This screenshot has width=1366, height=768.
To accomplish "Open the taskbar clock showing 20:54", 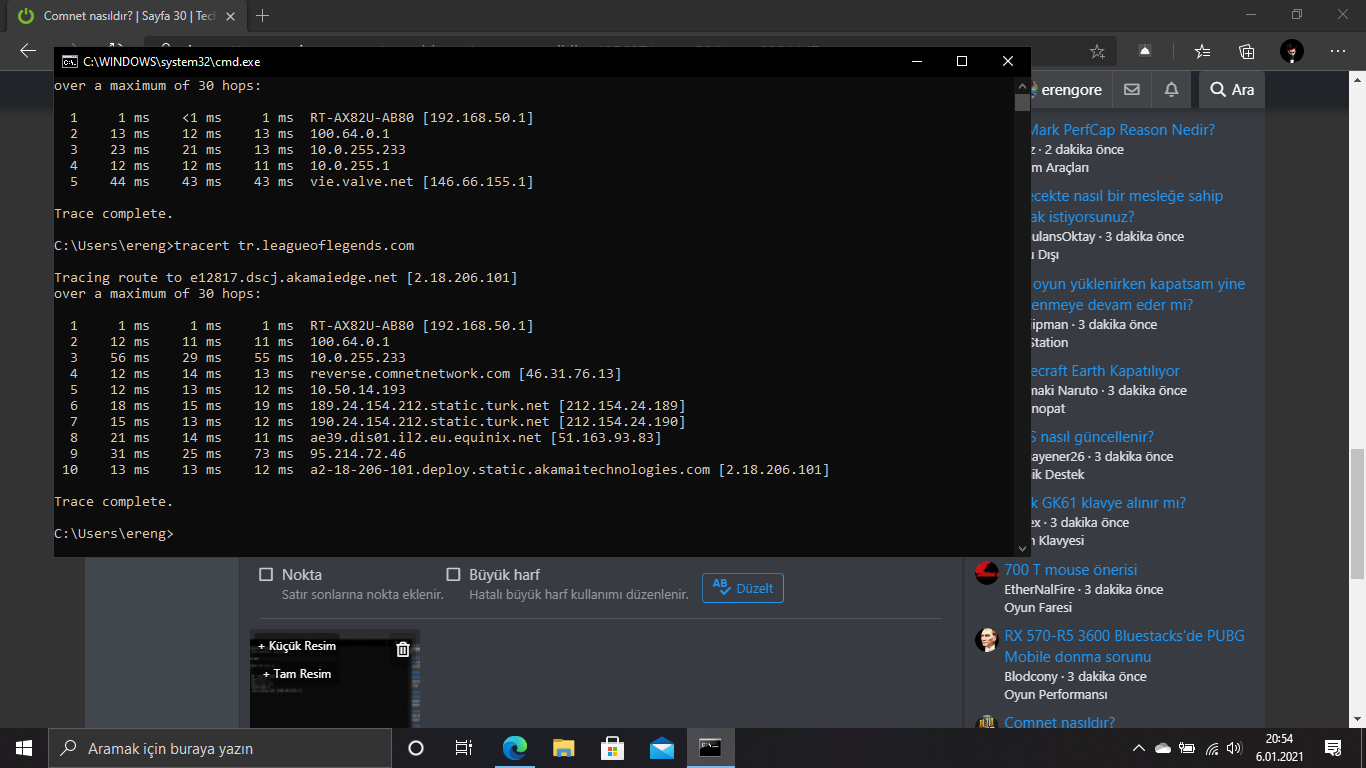I will coord(1279,748).
